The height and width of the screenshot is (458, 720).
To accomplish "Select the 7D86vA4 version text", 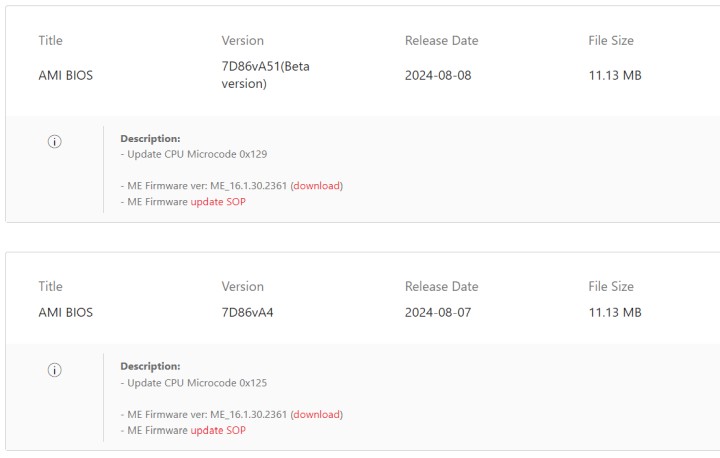I will click(x=247, y=312).
